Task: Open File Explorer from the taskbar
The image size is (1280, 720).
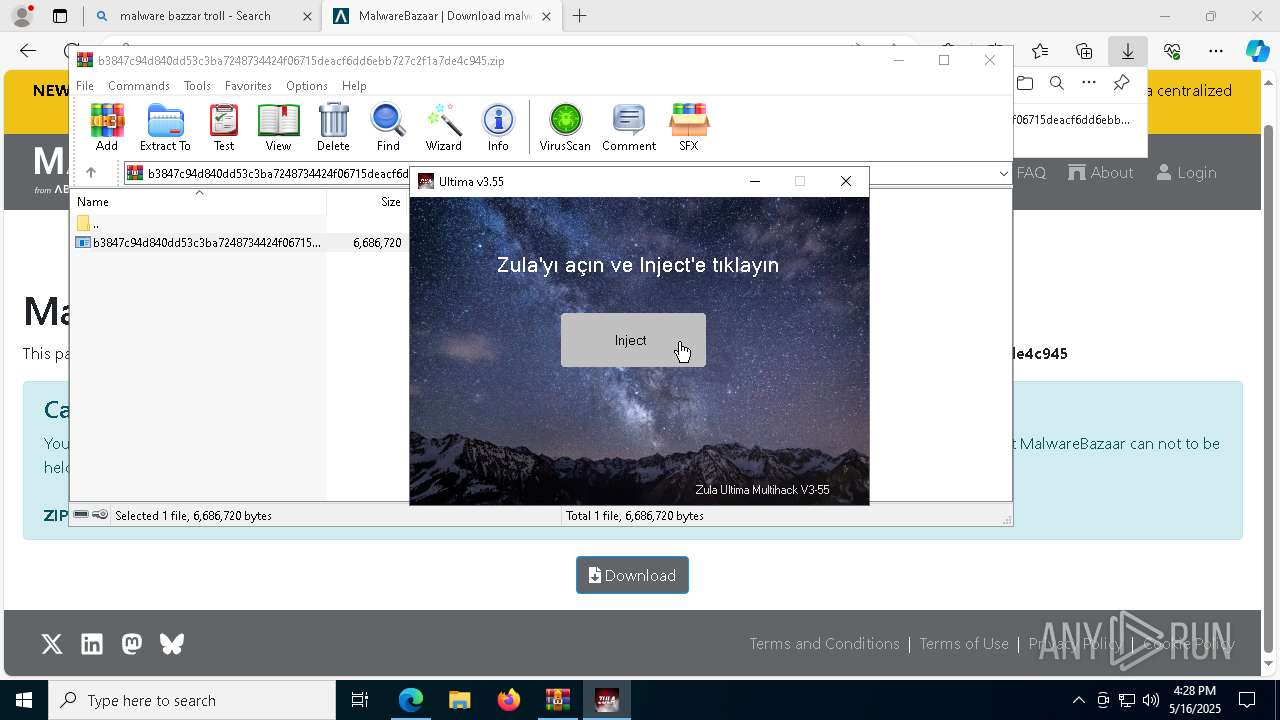Action: coord(459,700)
